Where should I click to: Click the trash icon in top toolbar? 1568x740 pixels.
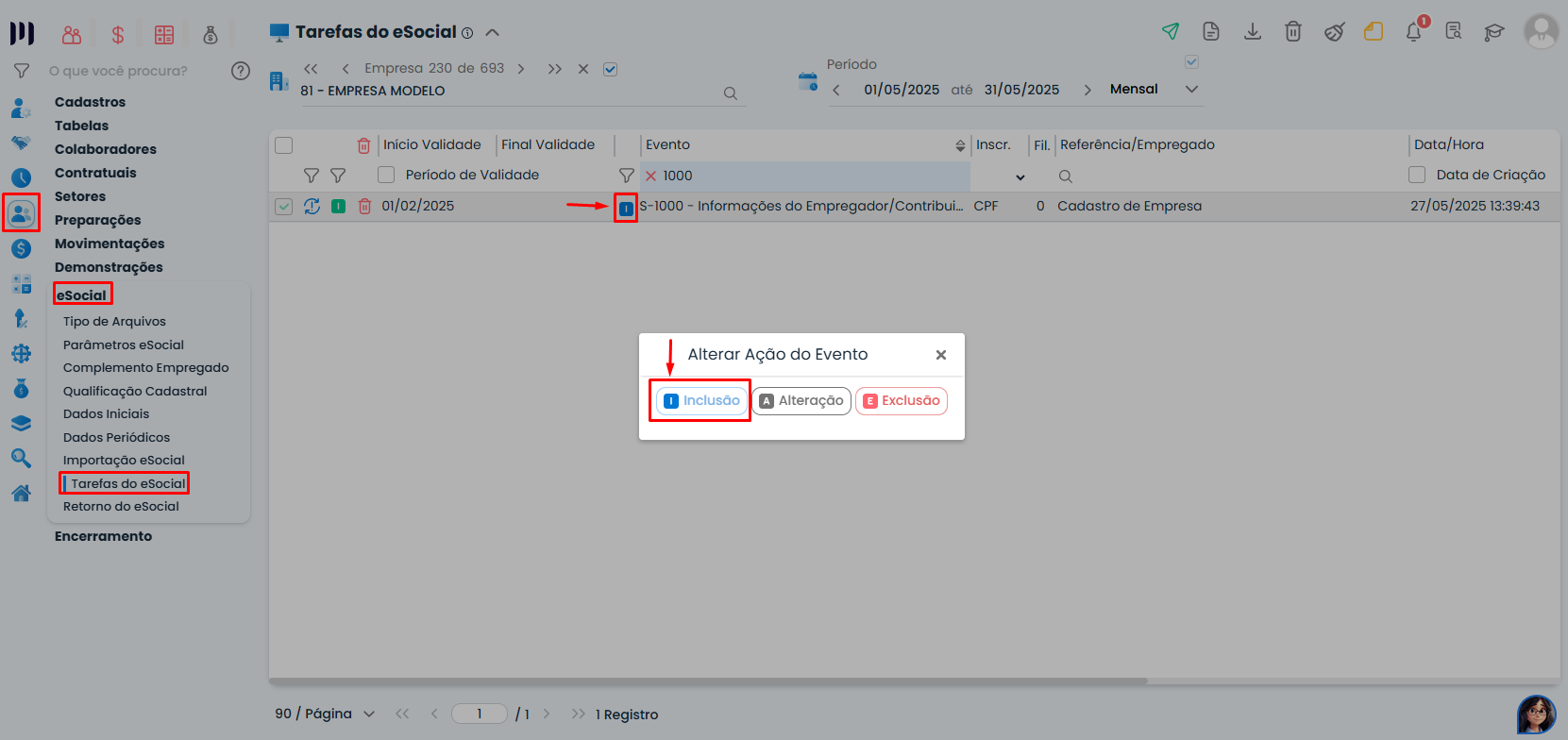[x=1293, y=31]
